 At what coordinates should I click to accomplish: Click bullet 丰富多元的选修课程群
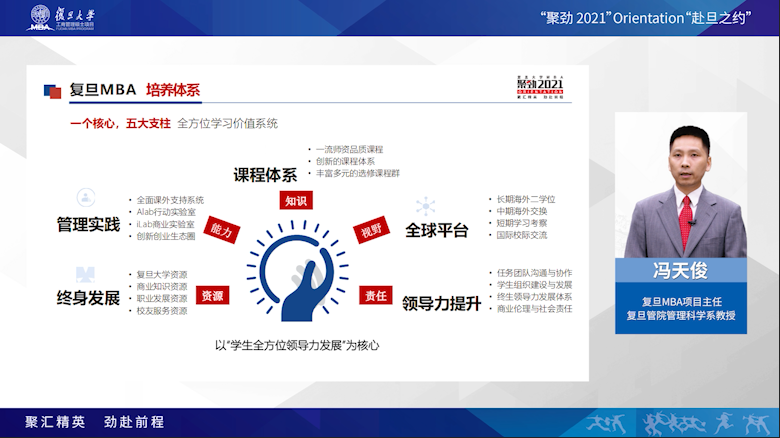pyautogui.click(x=358, y=173)
